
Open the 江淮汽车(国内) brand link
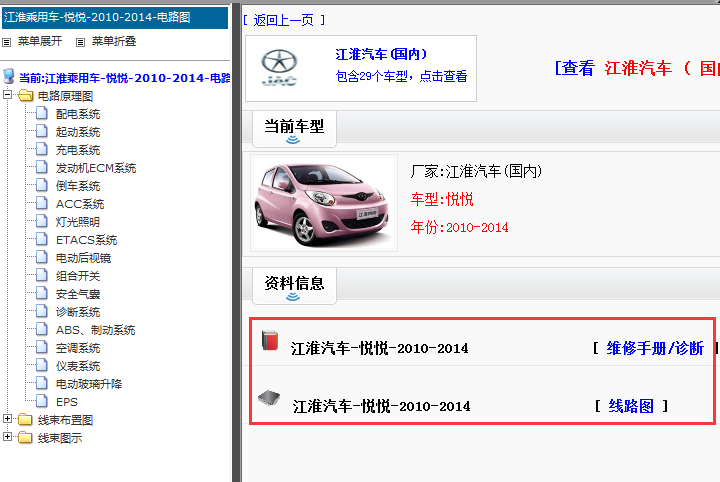click(381, 55)
